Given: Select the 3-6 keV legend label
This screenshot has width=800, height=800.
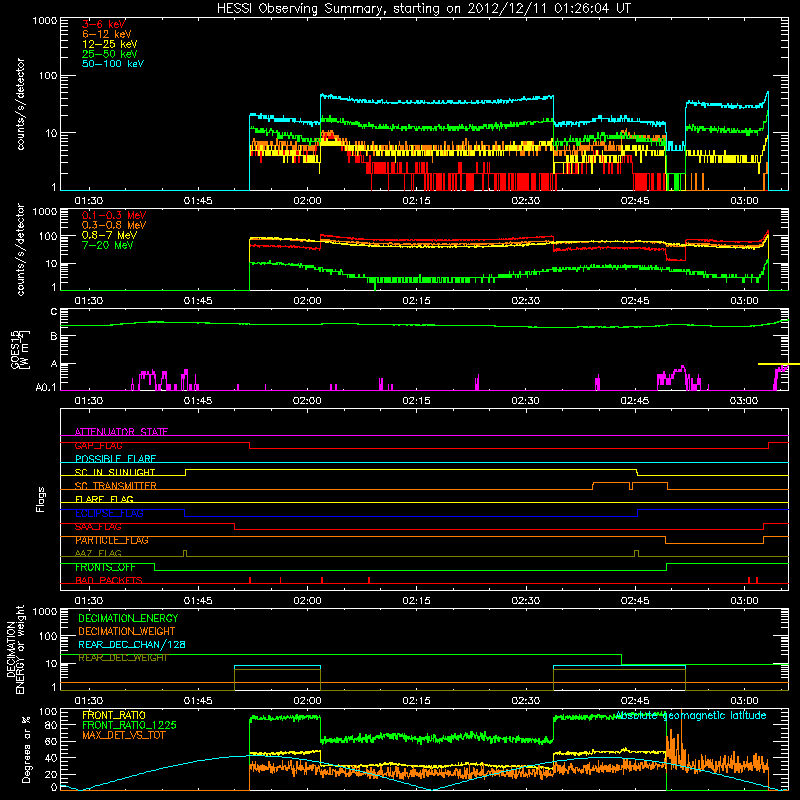Looking at the screenshot, I should point(104,24).
